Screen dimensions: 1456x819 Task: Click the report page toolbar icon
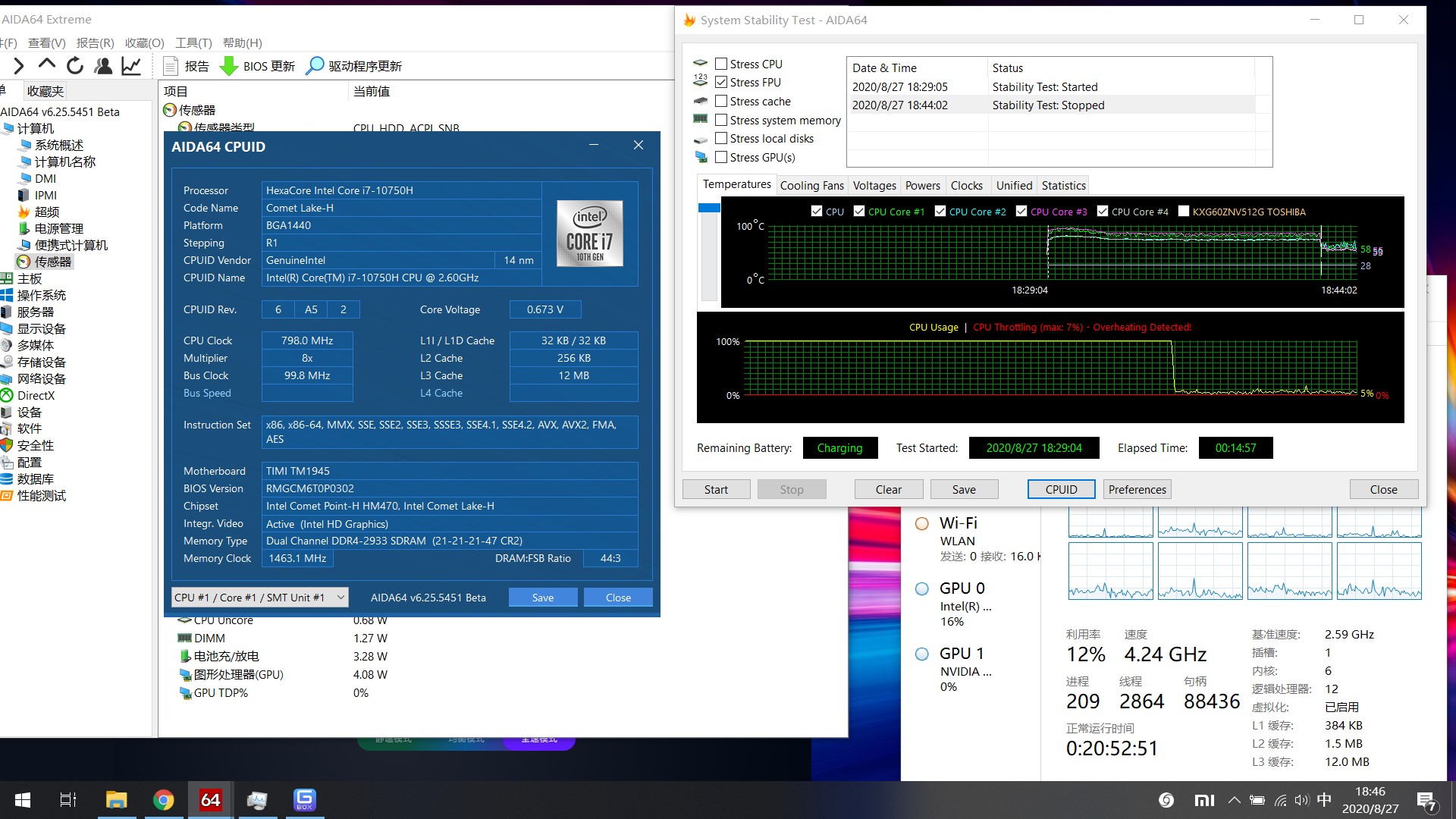[171, 66]
